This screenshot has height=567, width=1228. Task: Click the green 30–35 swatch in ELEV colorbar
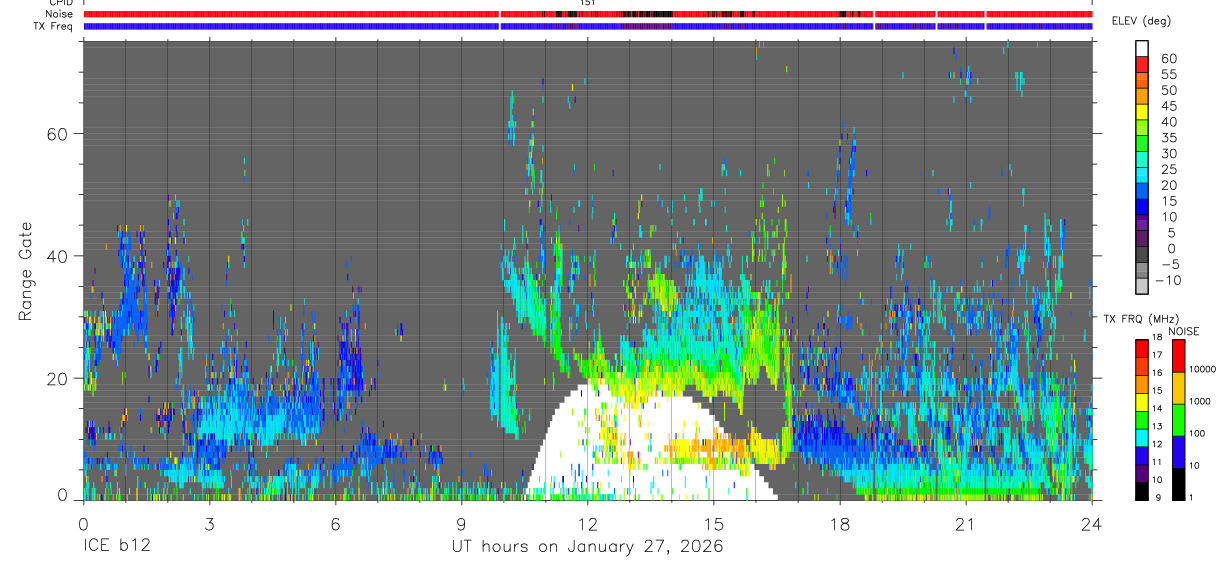coord(1142,144)
